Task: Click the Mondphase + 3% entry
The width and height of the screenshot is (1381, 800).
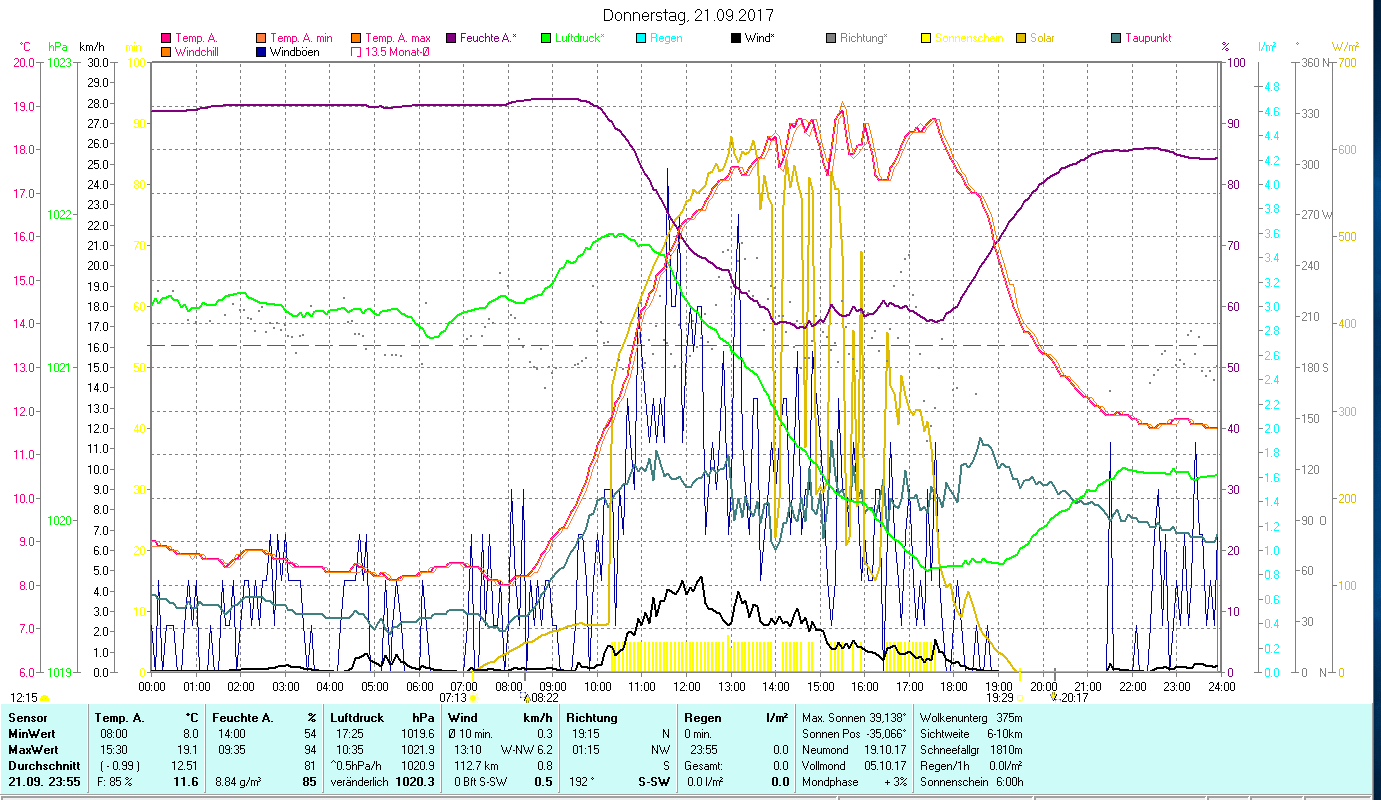Action: point(854,781)
